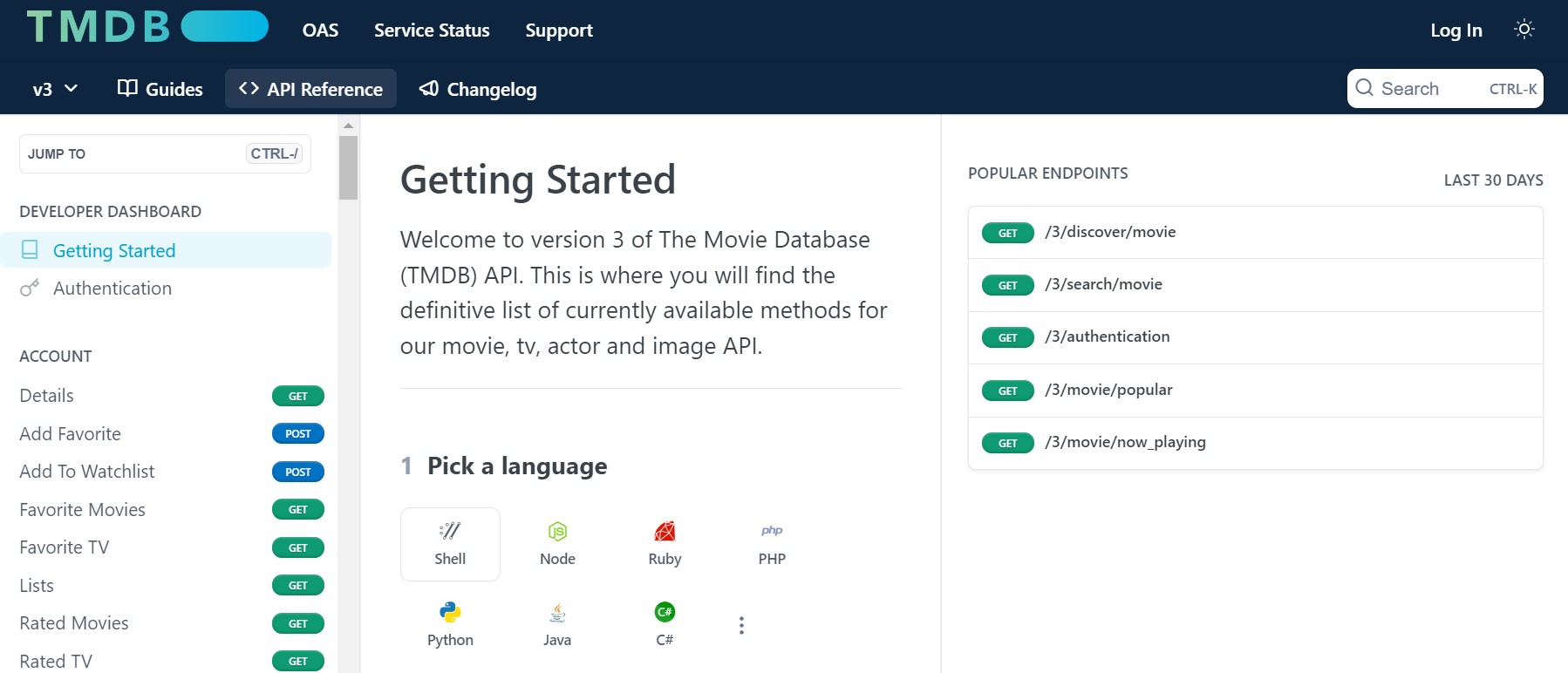Open the /3/movie/popular endpoint
The width and height of the screenshot is (1568, 673).
[x=1256, y=391]
